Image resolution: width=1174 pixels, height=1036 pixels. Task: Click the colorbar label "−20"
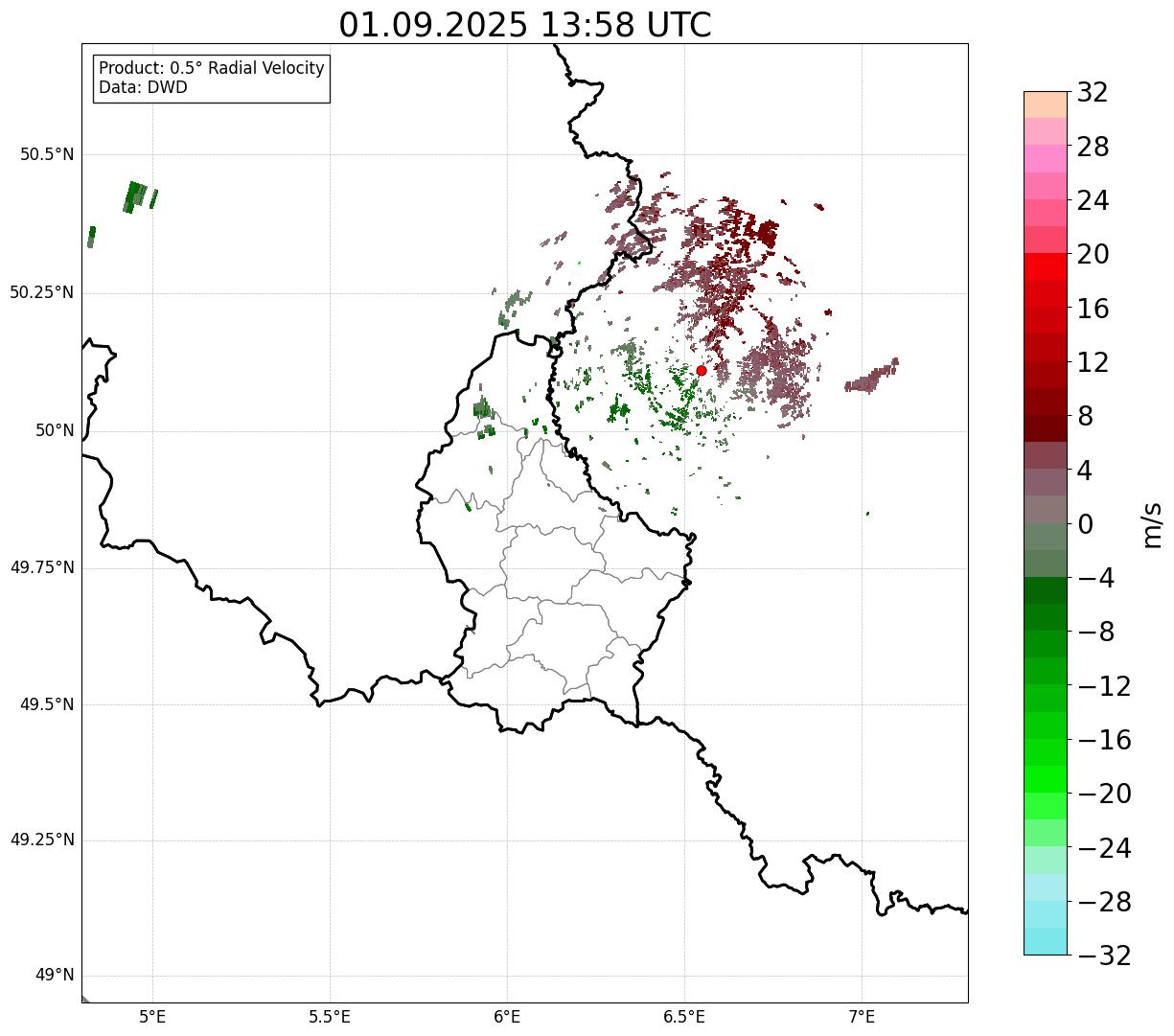pos(1104,794)
